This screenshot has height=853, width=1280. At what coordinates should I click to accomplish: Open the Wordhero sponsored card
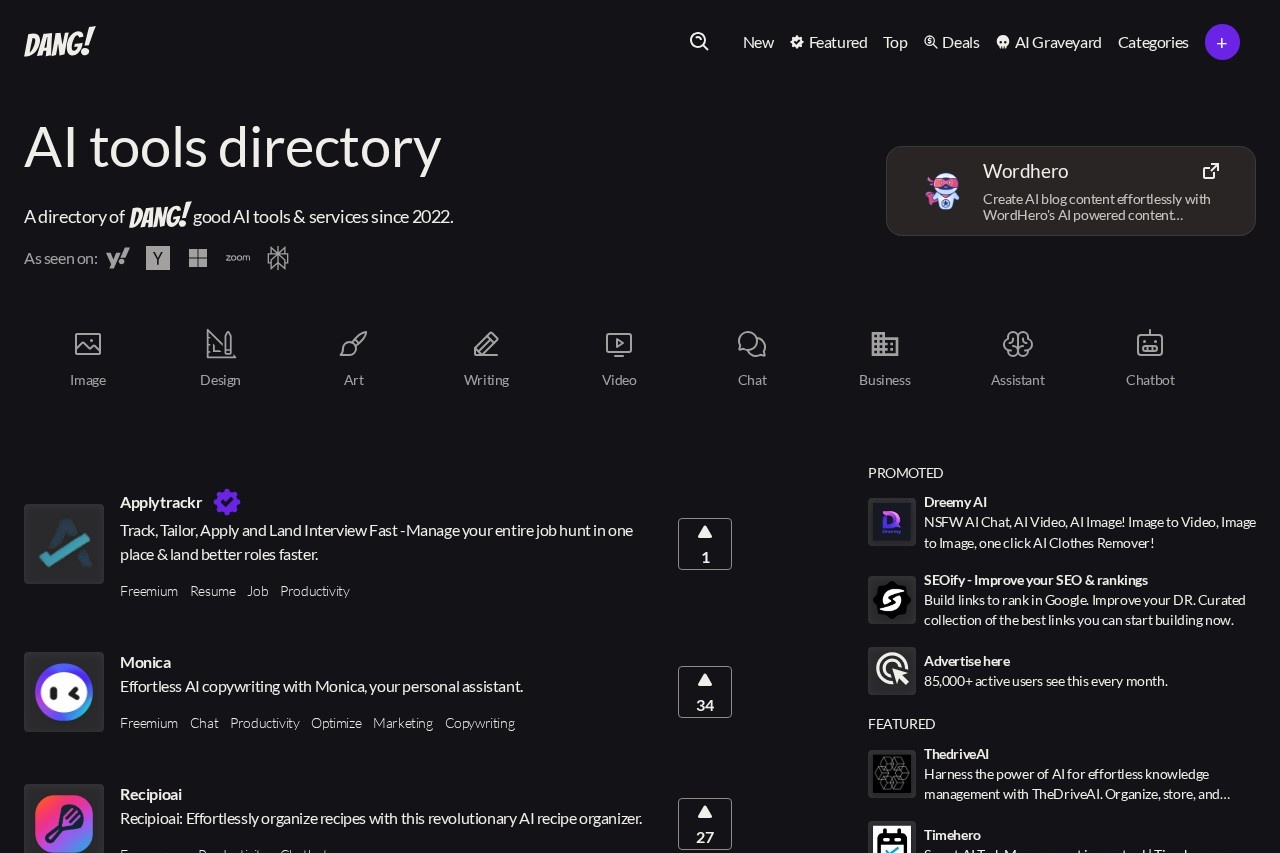[1070, 191]
